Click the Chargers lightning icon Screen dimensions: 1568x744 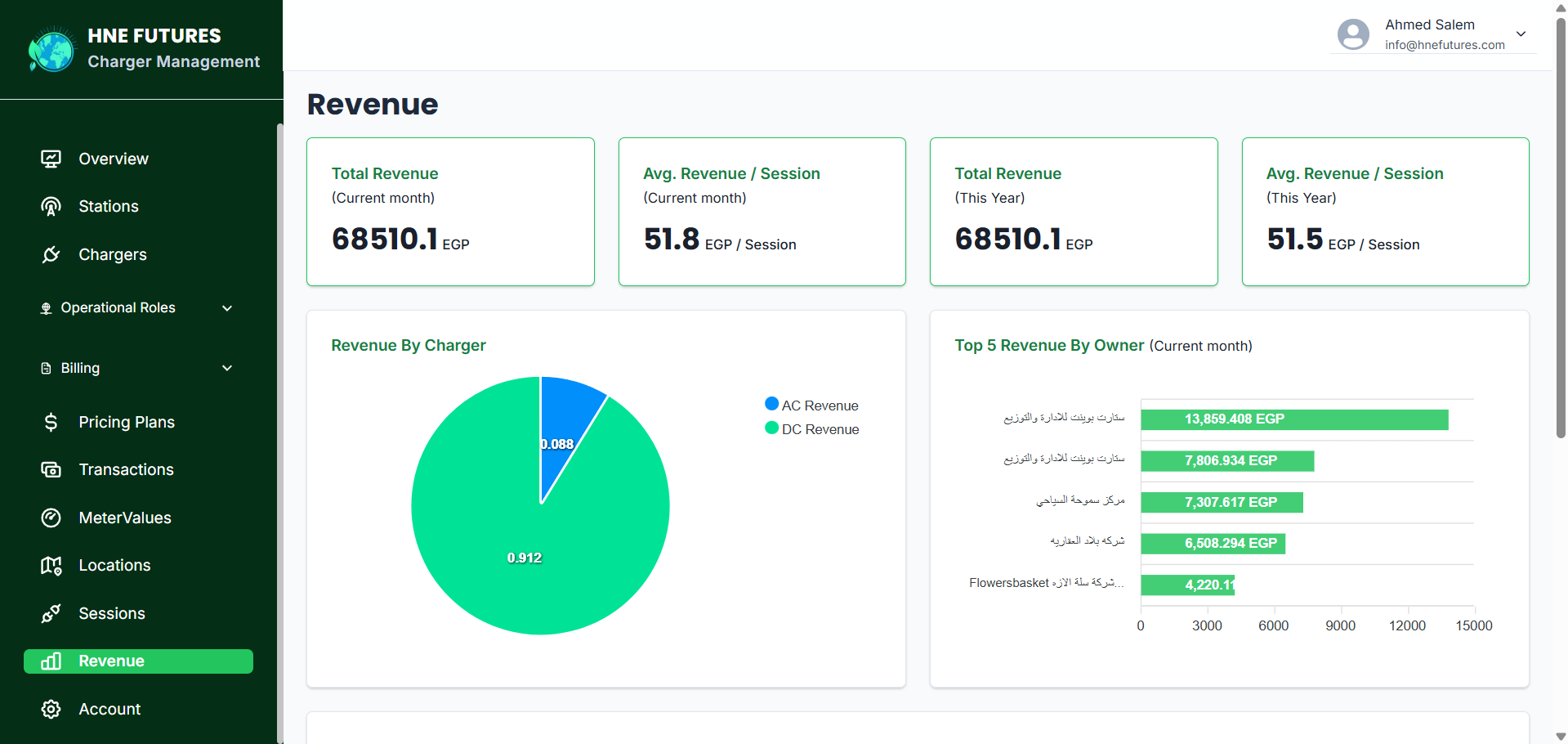point(51,254)
